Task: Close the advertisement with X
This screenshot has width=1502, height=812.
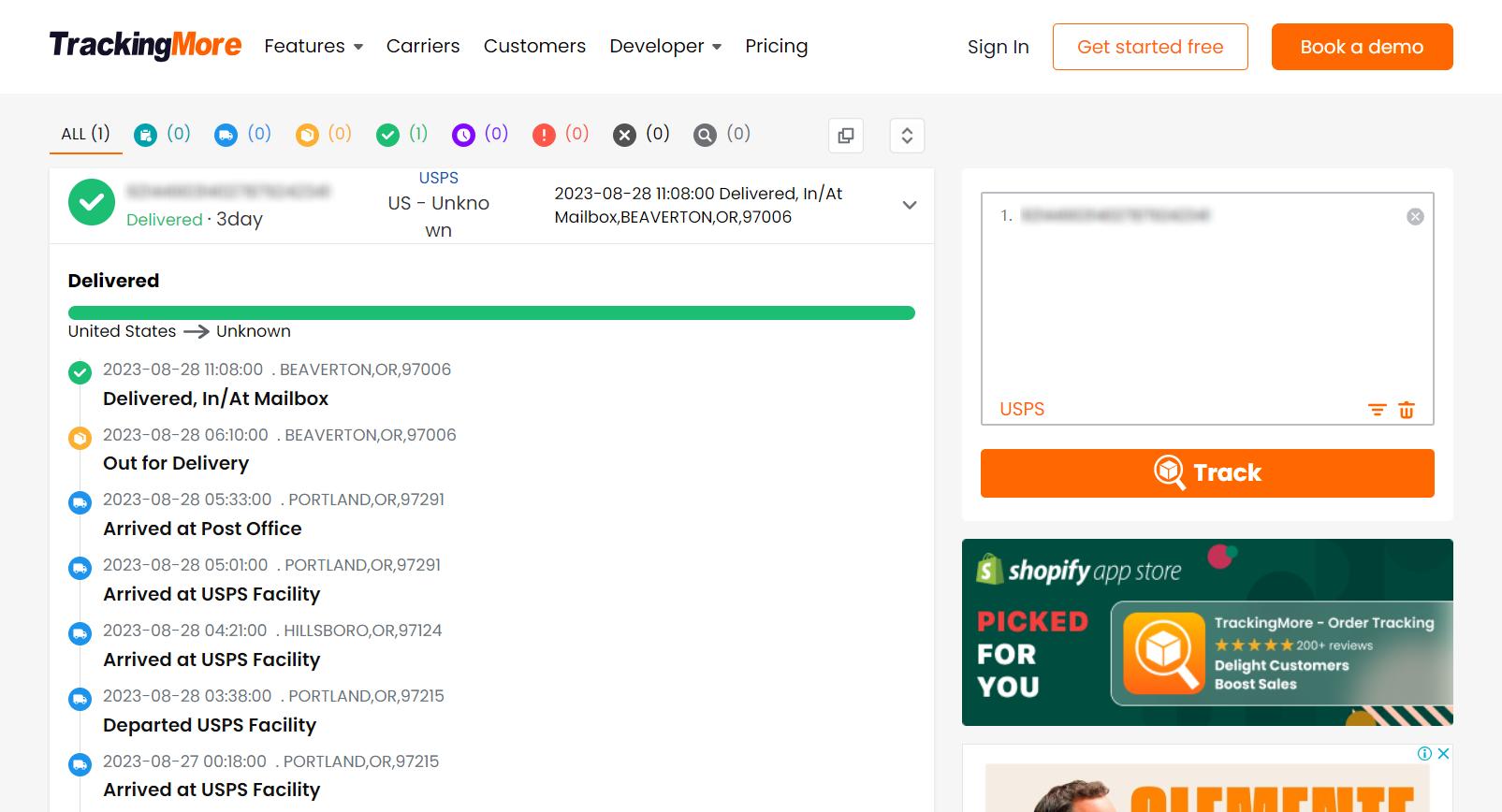Action: (1443, 754)
